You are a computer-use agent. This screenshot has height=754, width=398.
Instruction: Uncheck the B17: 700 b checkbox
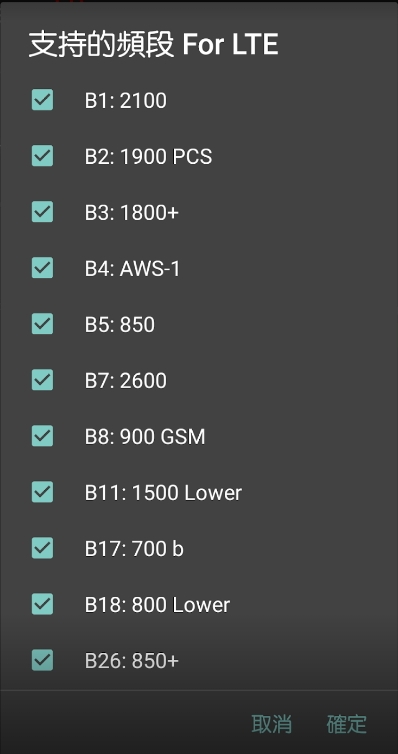point(42,548)
